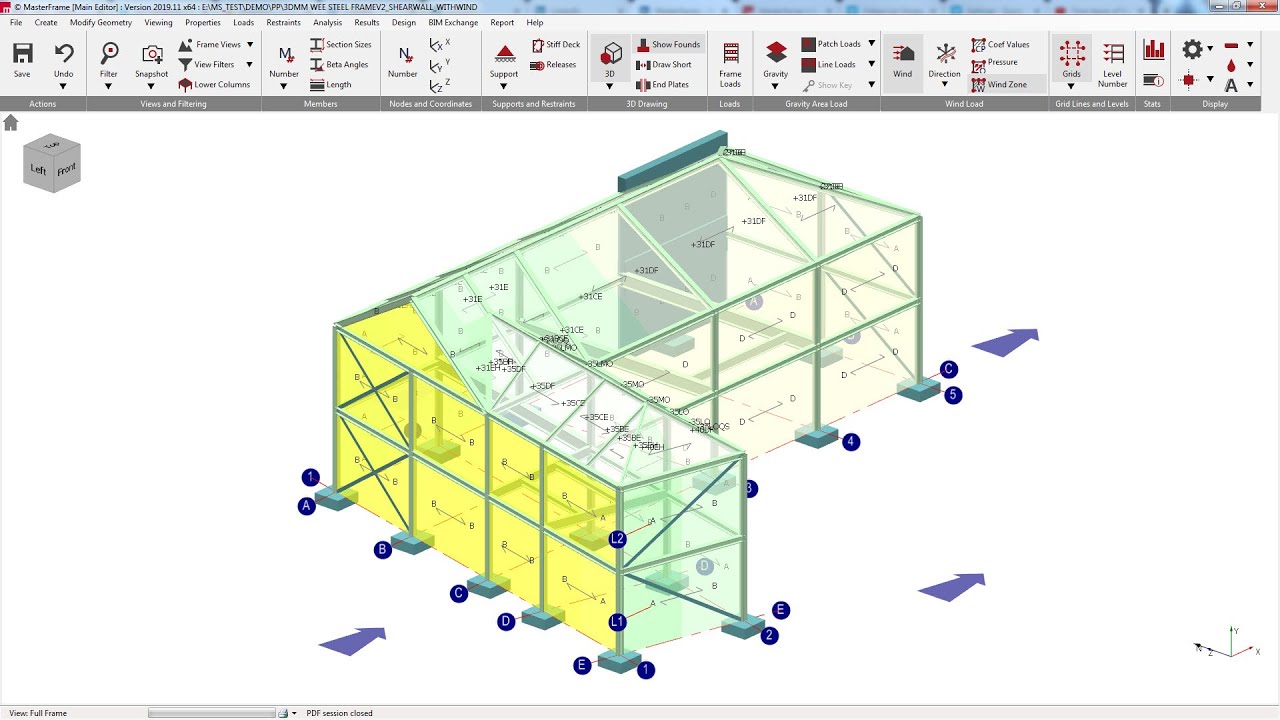Image resolution: width=1280 pixels, height=720 pixels.
Task: Toggle the 3D drawing mode
Action: 611,60
